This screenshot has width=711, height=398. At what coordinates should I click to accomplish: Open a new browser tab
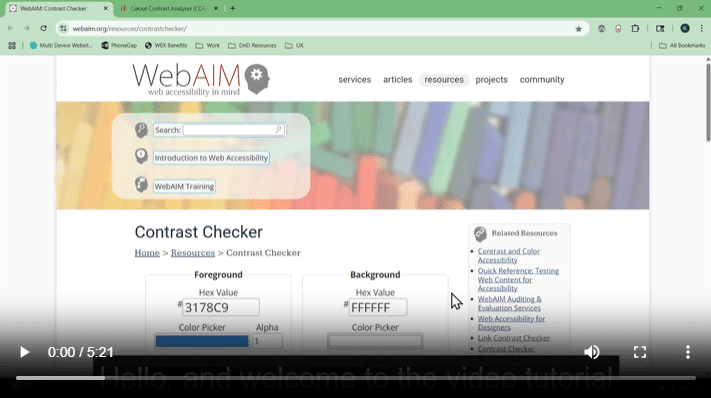233,8
